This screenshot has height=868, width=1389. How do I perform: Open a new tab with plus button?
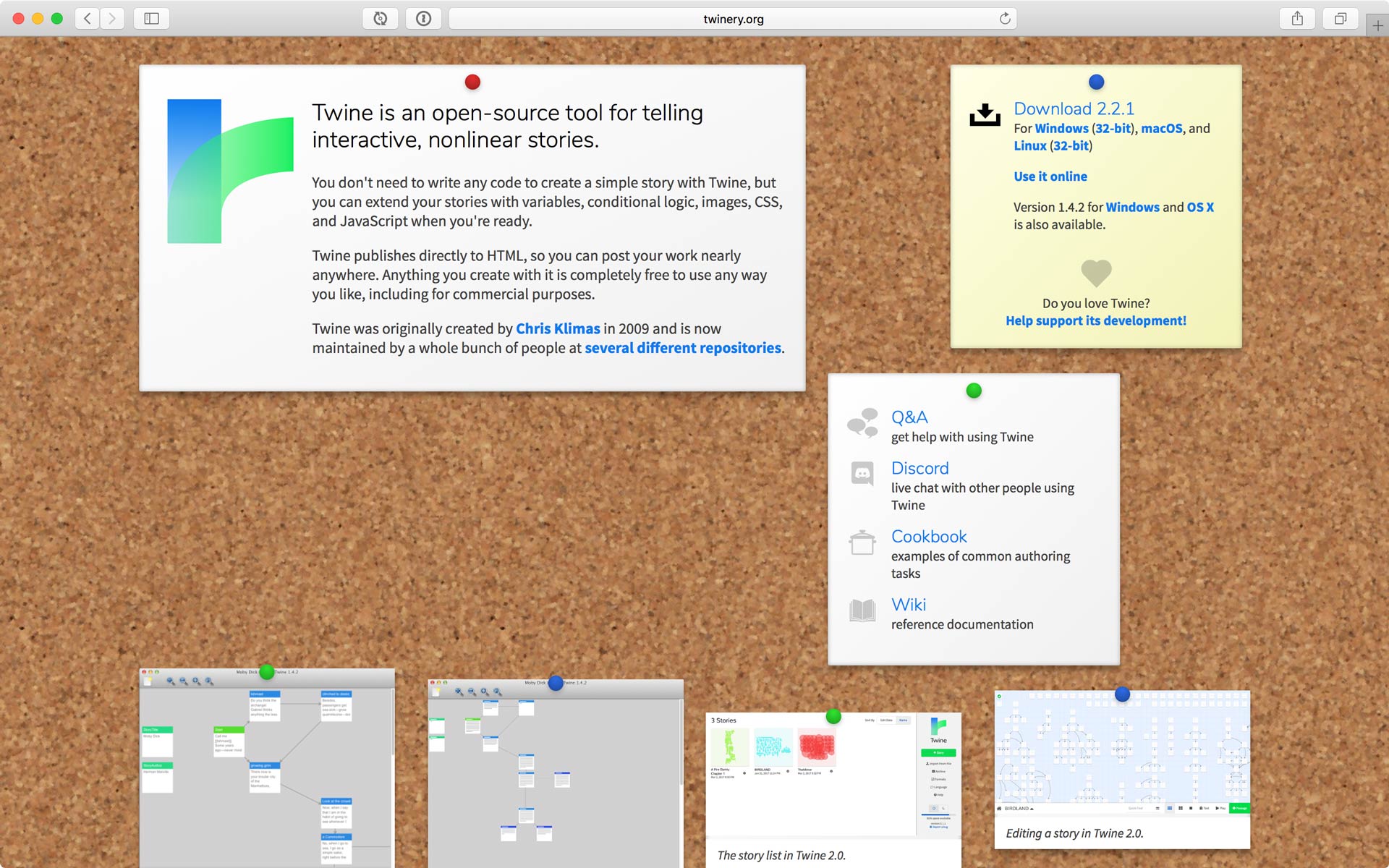(x=1377, y=26)
